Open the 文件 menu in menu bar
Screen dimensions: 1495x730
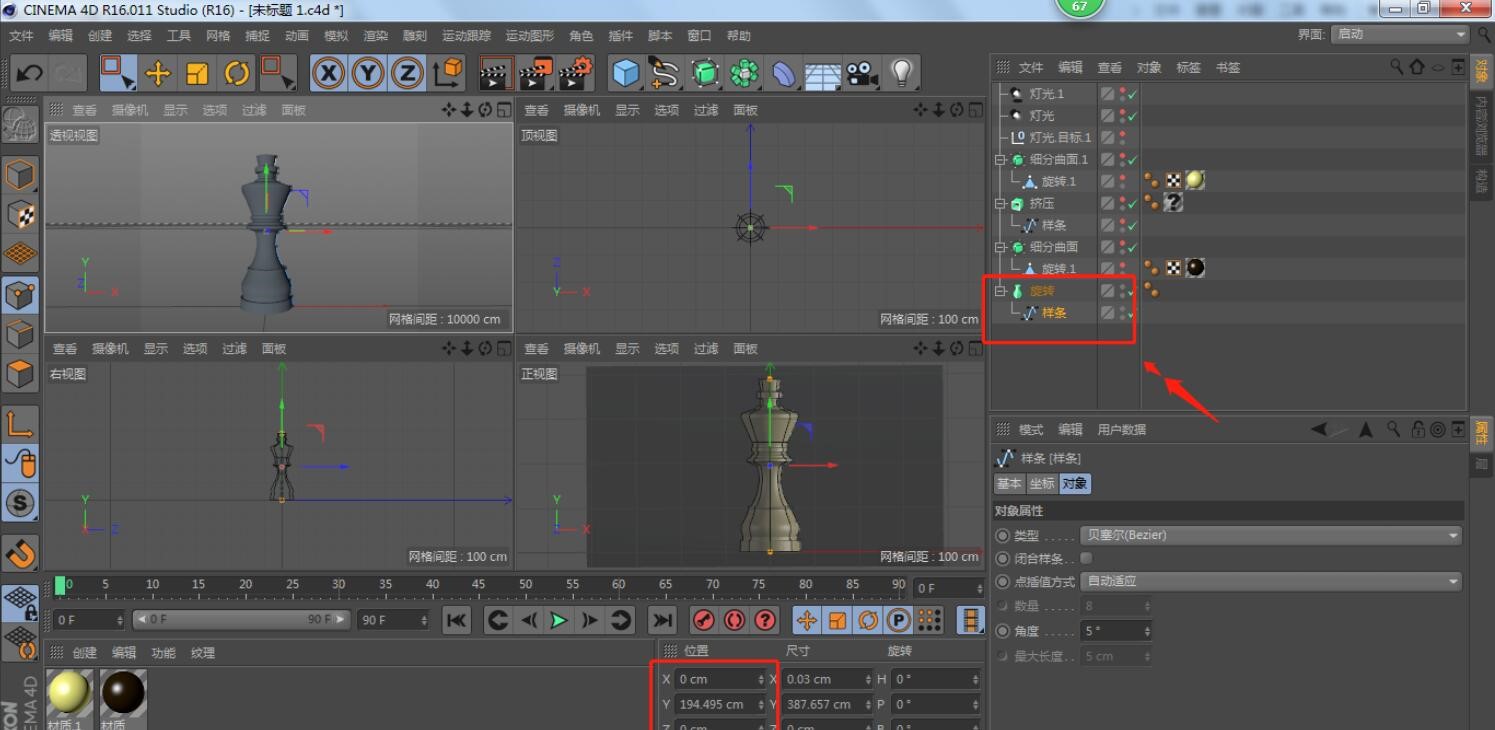pos(21,35)
